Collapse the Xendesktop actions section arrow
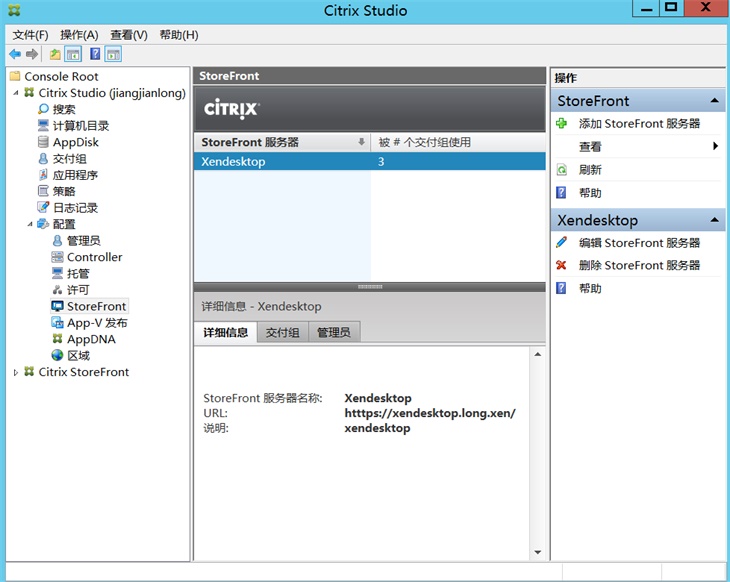The width and height of the screenshot is (730, 582). pos(715,220)
